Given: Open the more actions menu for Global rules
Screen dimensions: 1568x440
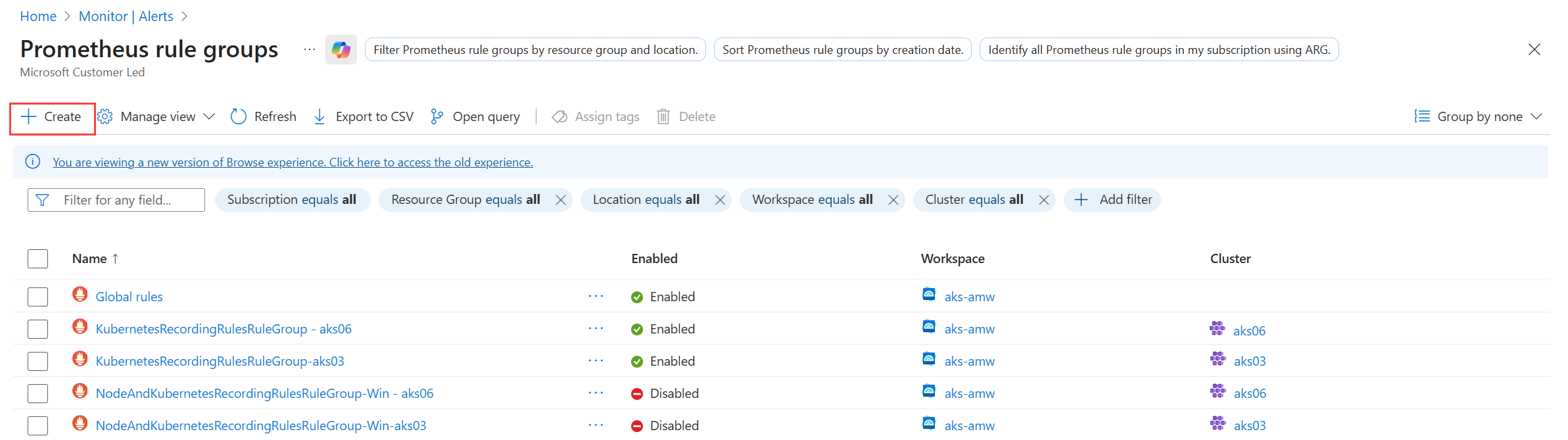Looking at the screenshot, I should click(596, 297).
